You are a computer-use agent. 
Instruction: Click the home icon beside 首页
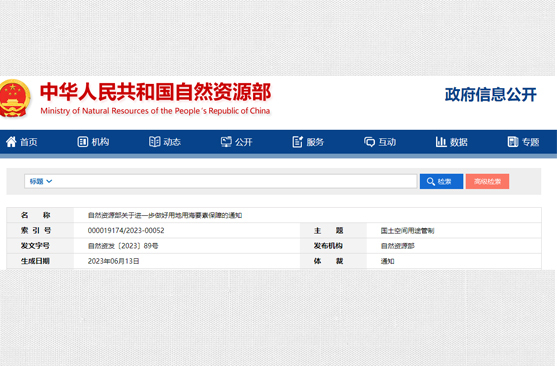(x=11, y=142)
